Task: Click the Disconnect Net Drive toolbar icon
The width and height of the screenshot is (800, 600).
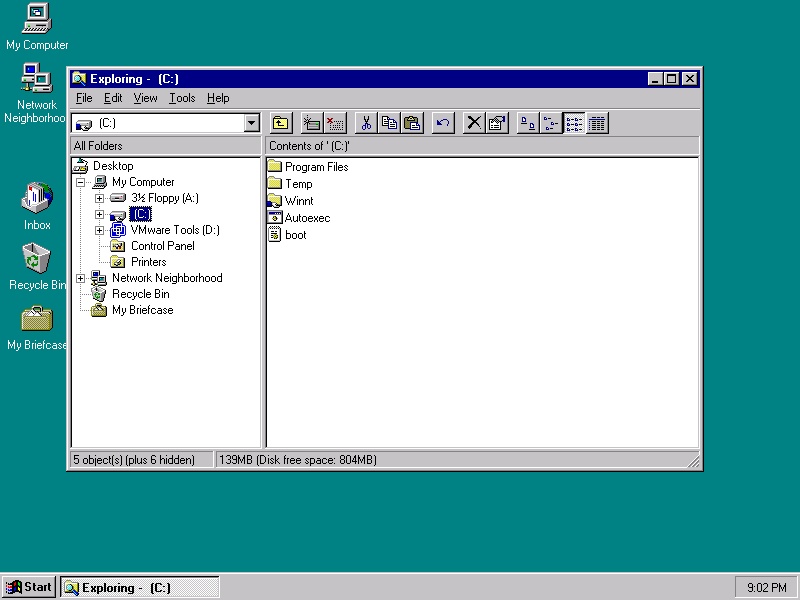Action: point(335,123)
